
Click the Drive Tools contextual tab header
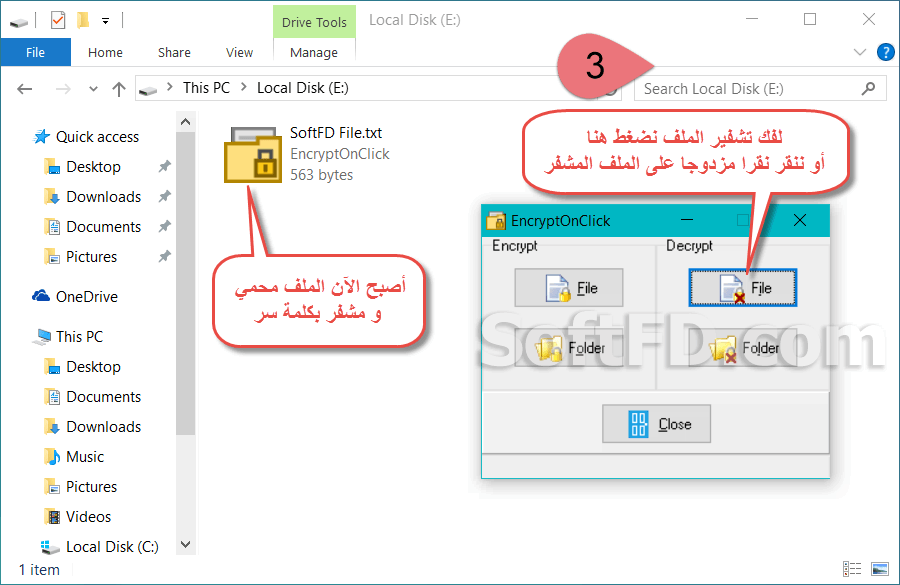click(314, 22)
